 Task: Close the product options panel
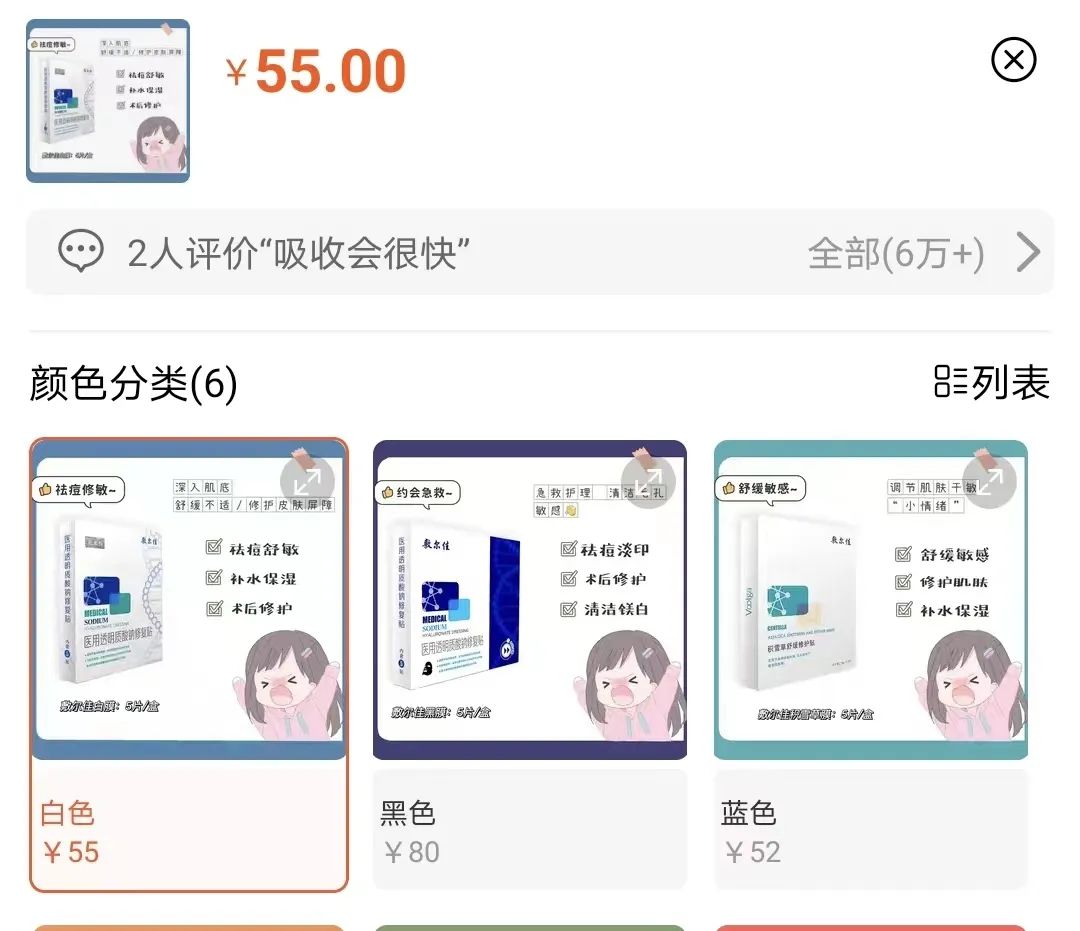1013,60
